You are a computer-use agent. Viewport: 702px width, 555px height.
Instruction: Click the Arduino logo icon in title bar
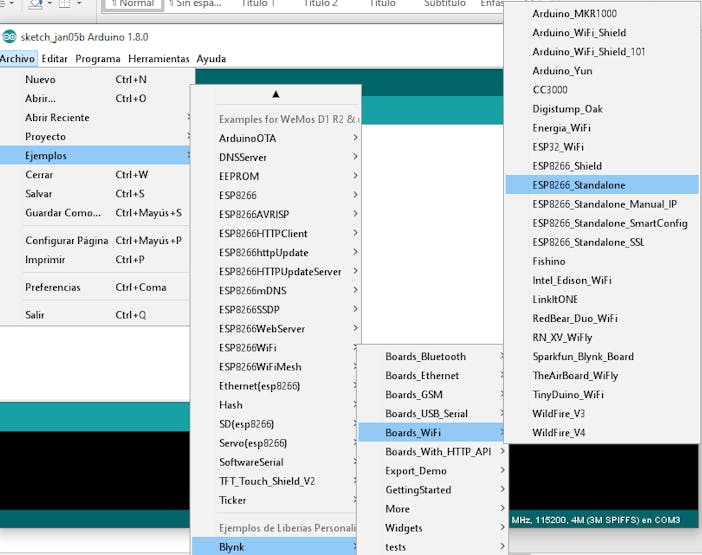(9, 37)
